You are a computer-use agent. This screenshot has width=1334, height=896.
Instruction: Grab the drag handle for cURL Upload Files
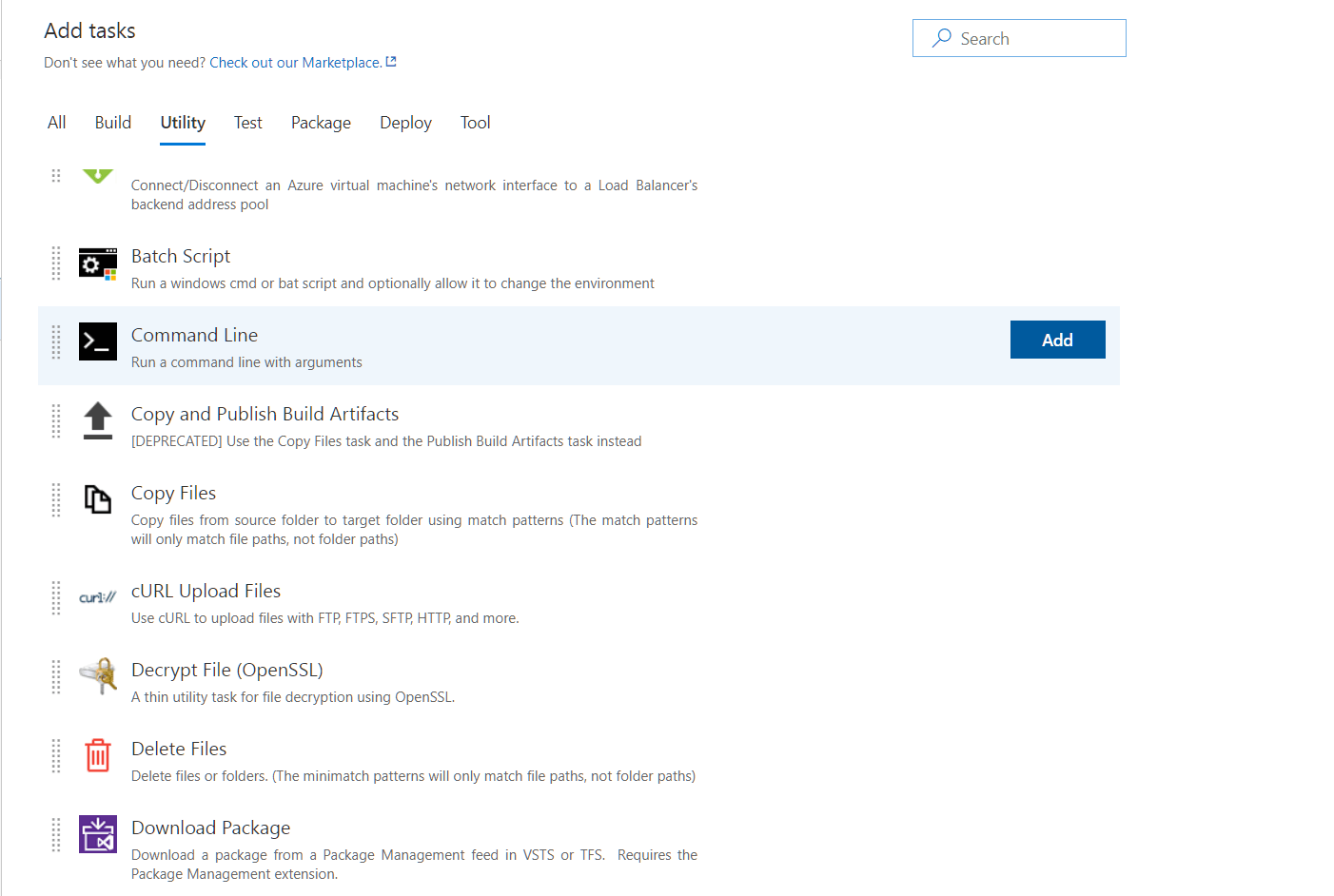(x=56, y=598)
